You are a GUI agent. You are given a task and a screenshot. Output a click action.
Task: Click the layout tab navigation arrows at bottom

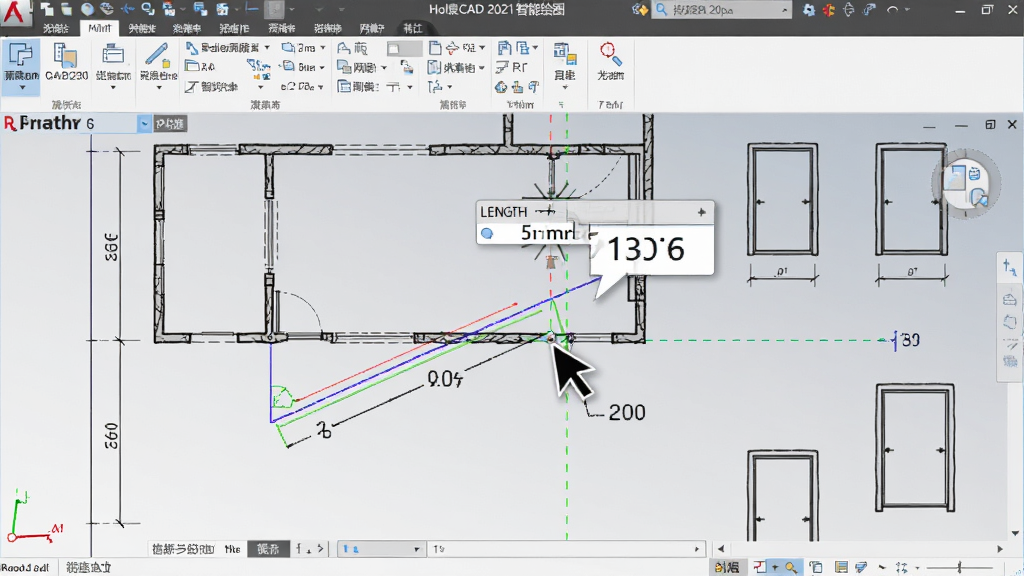pyautogui.click(x=310, y=549)
